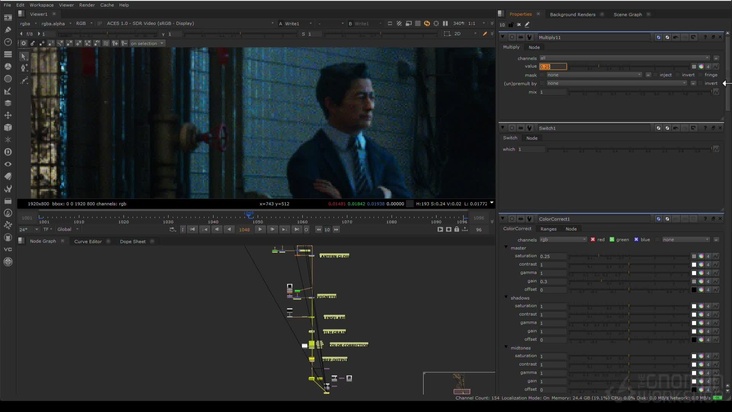732x412 pixels.
Task: Click the clear all panels icon in Properties
Action: pyautogui.click(x=519, y=24)
